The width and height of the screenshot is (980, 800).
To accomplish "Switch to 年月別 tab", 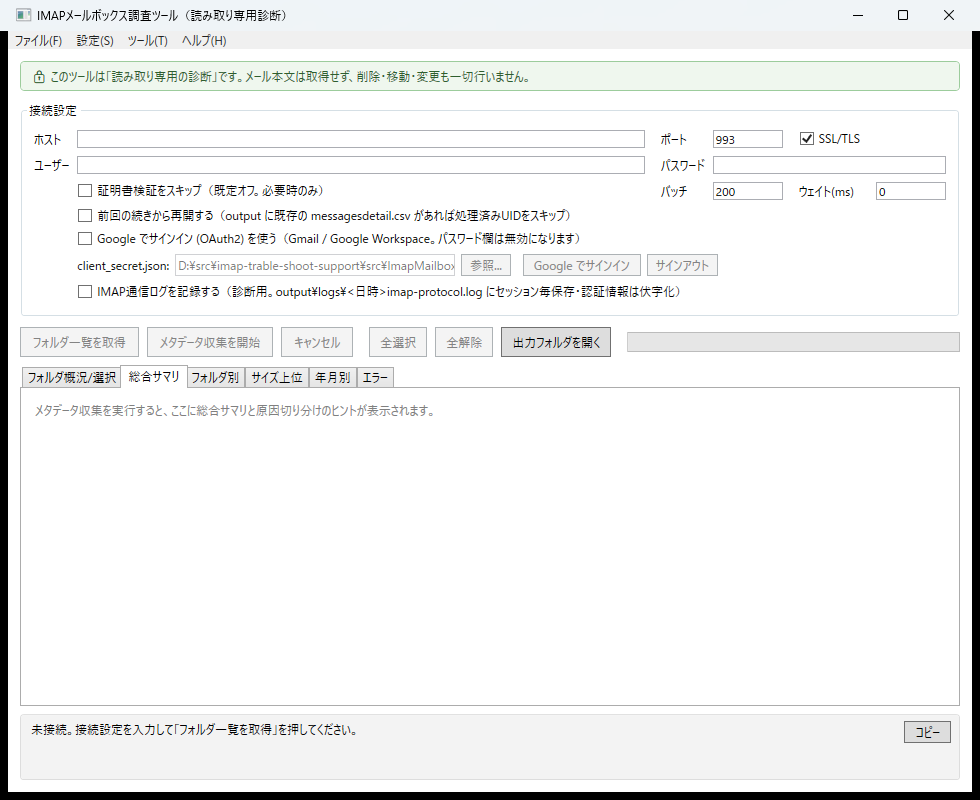I will 332,378.
